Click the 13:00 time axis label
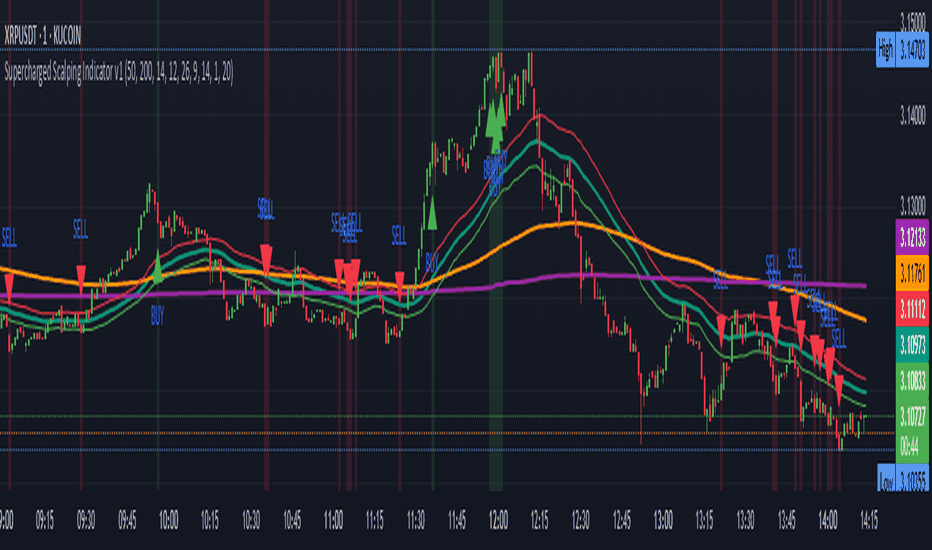Image resolution: width=932 pixels, height=550 pixels. coord(663,521)
